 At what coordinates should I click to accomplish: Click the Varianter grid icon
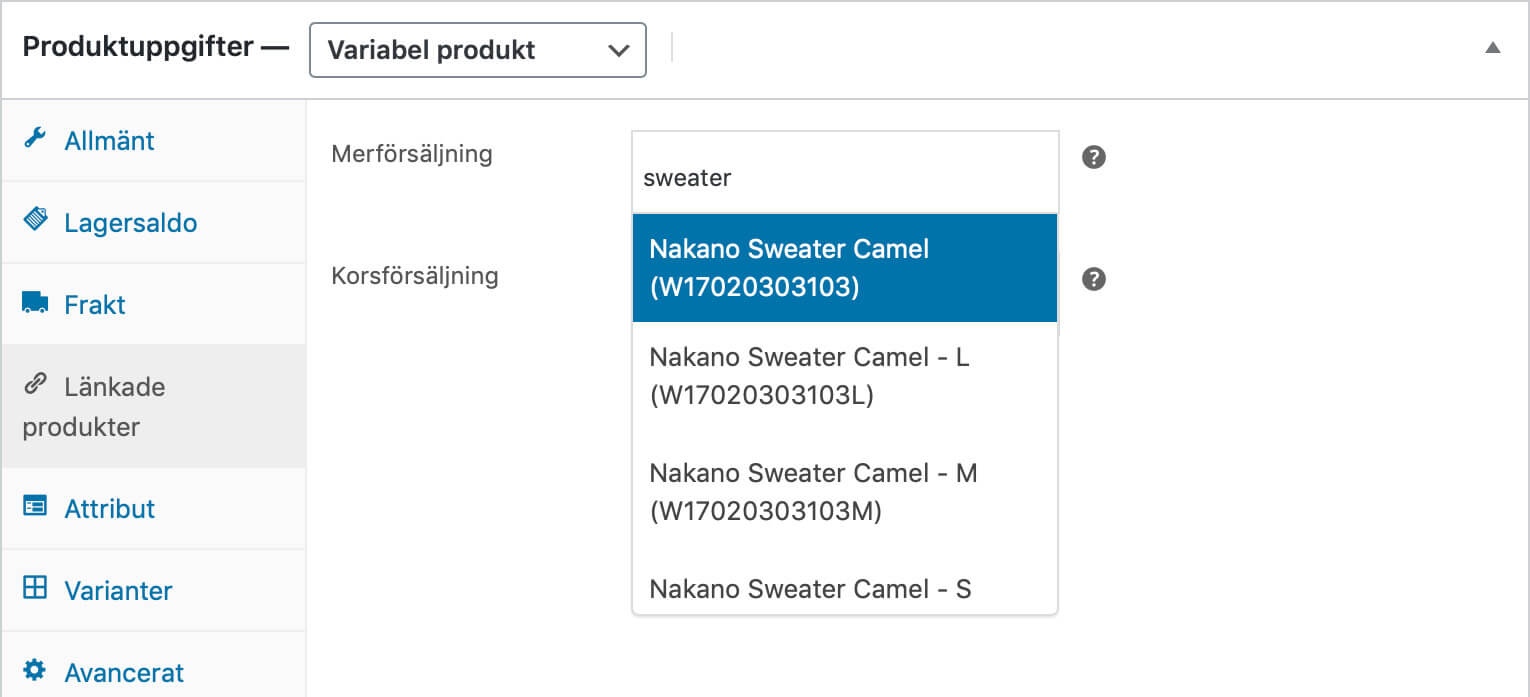(x=35, y=589)
